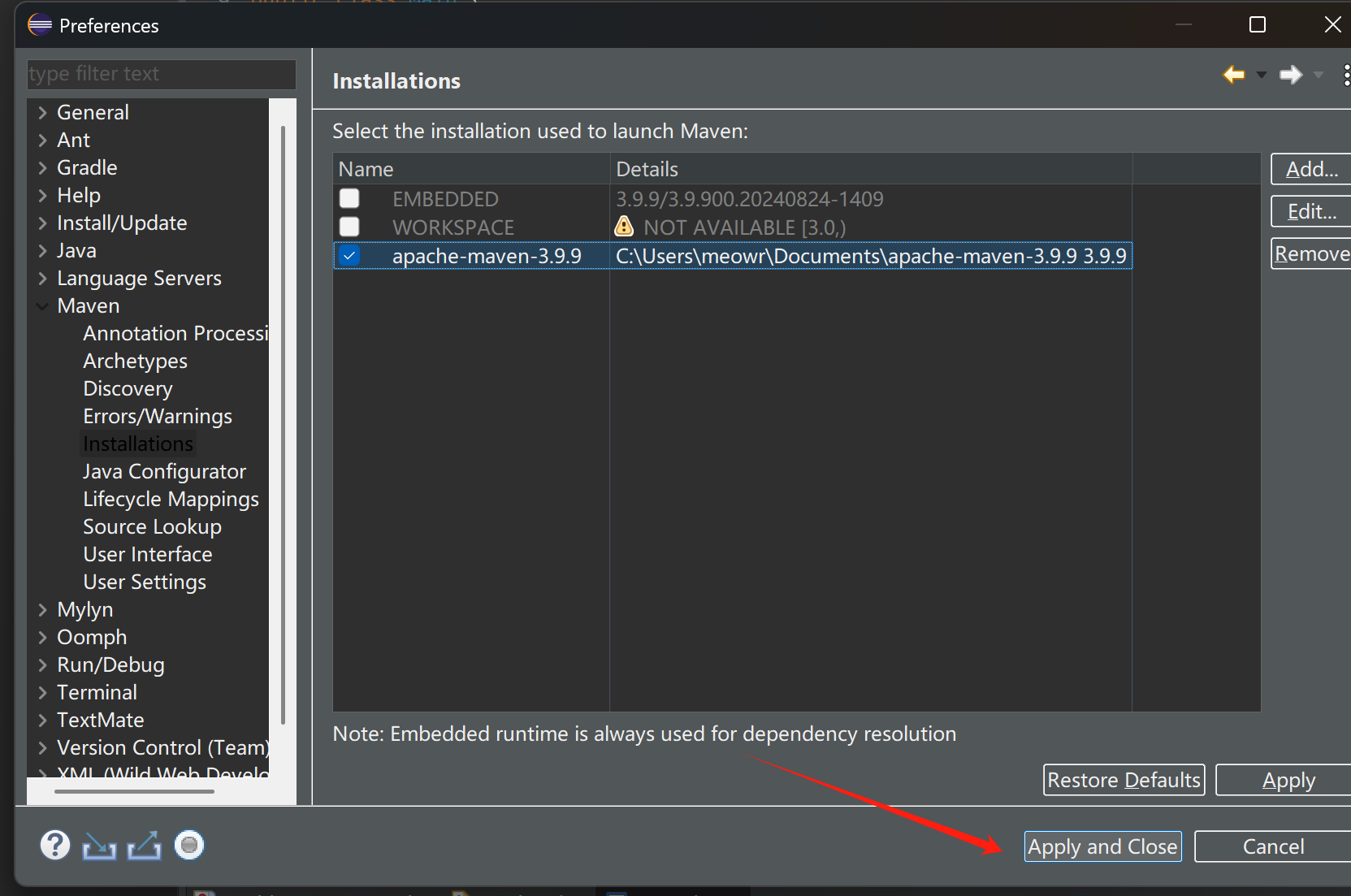The height and width of the screenshot is (896, 1351).
Task: Click the warning icon in WORKSPACE row
Action: coord(624,227)
